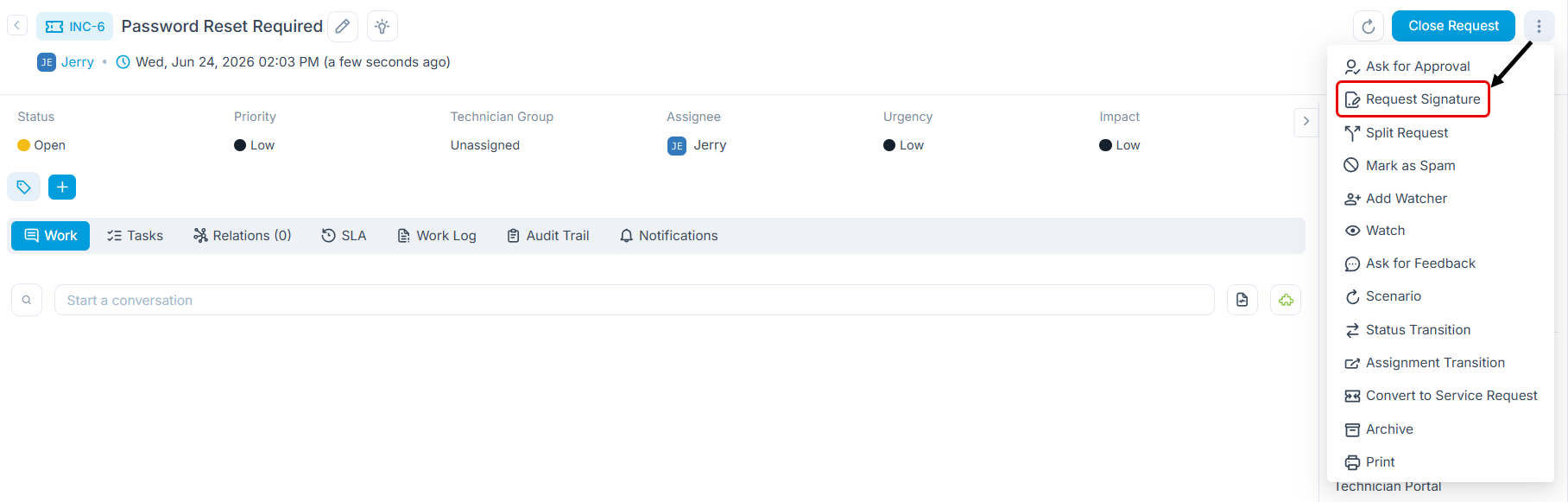
Task: Open the Status dropdown showing Open
Action: click(x=41, y=145)
